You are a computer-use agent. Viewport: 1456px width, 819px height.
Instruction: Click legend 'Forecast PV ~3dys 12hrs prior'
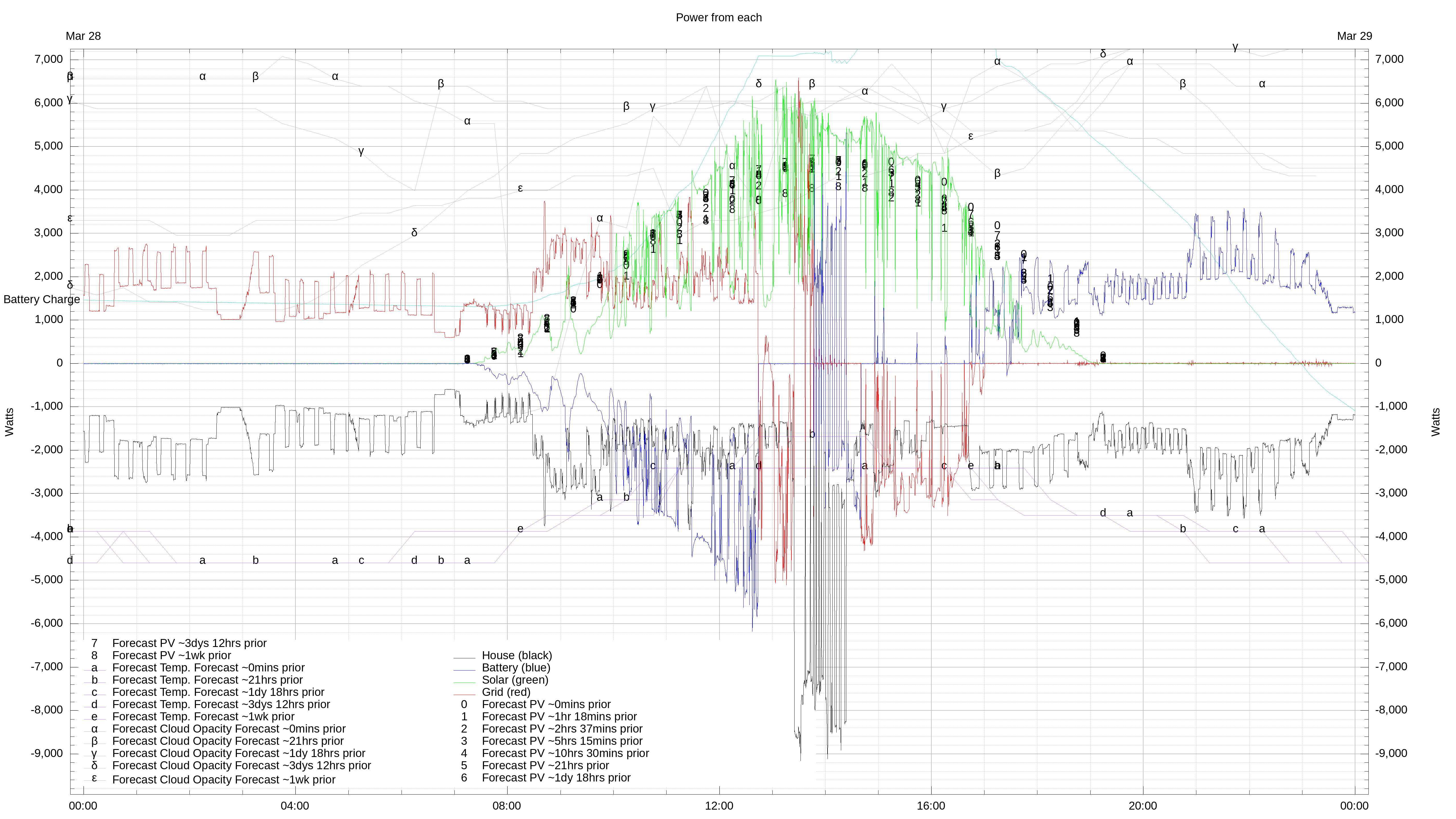click(x=189, y=643)
